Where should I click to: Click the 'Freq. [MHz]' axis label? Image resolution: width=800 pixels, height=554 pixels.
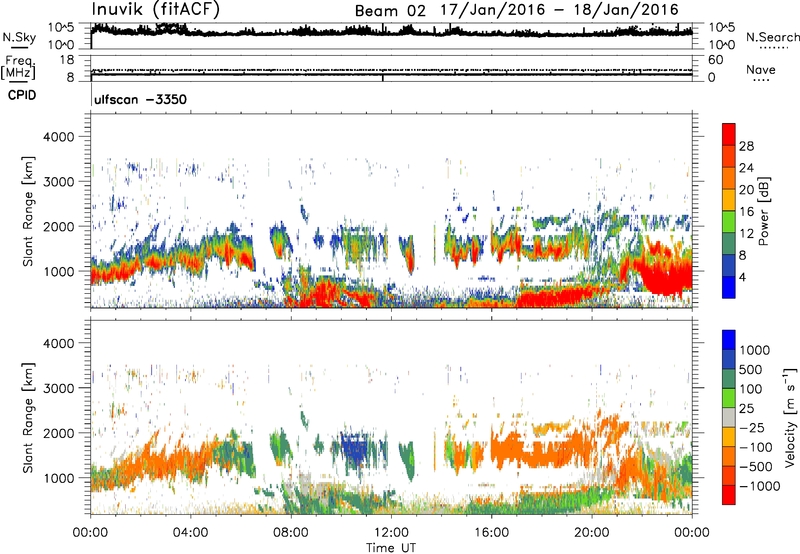coord(18,67)
